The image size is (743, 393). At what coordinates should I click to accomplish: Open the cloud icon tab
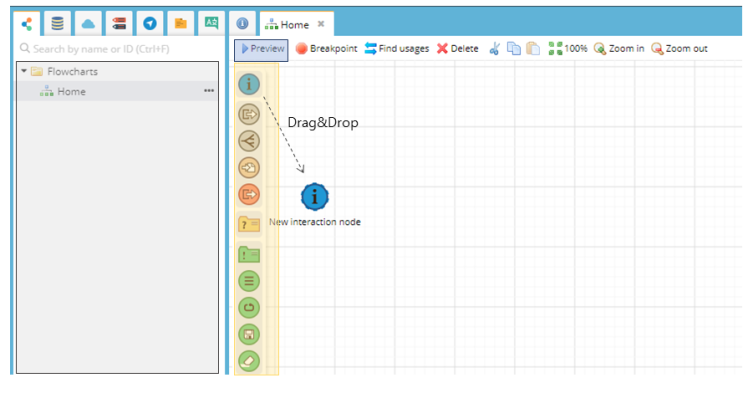pos(88,24)
